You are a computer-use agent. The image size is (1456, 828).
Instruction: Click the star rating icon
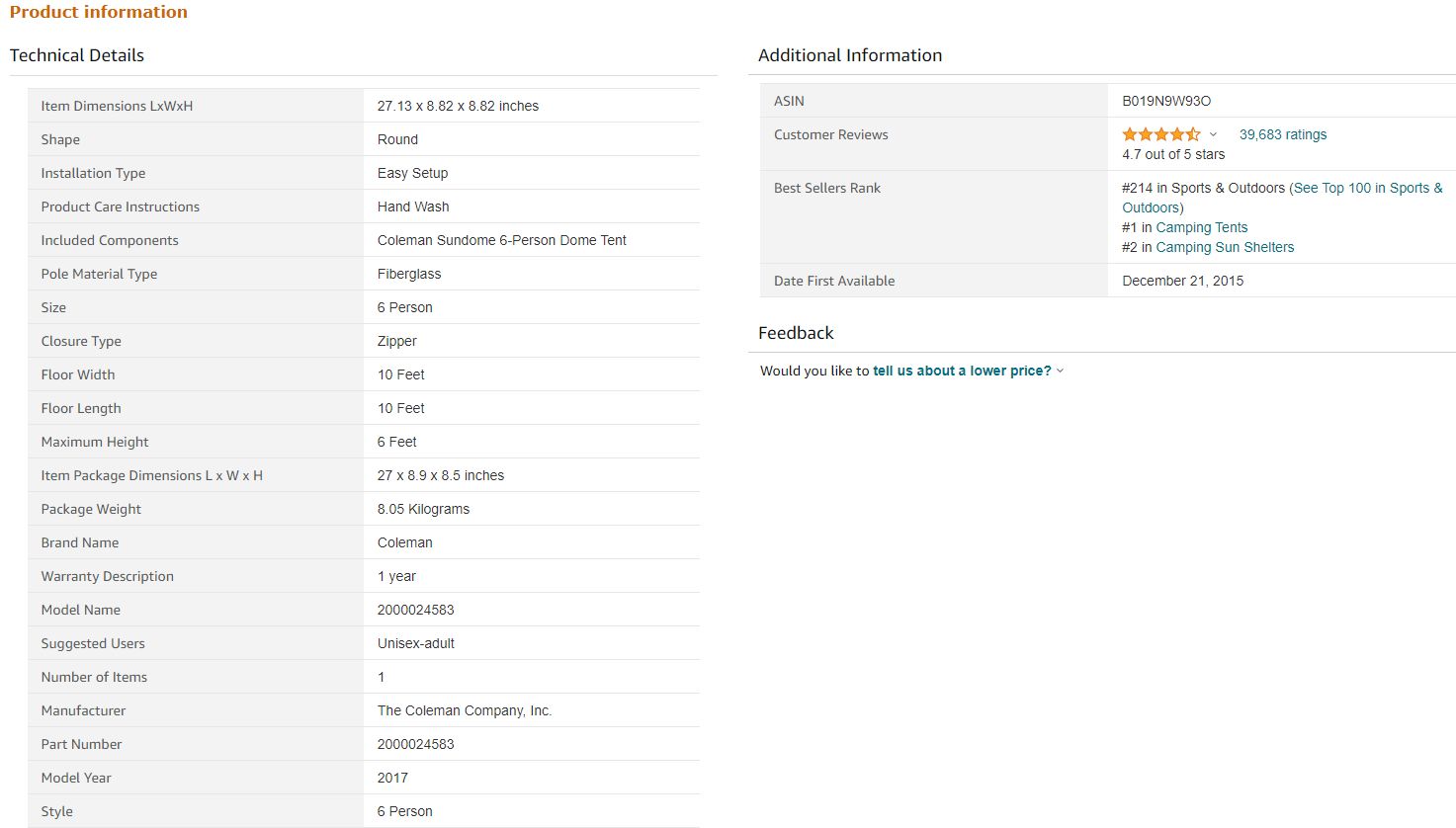[x=1160, y=134]
